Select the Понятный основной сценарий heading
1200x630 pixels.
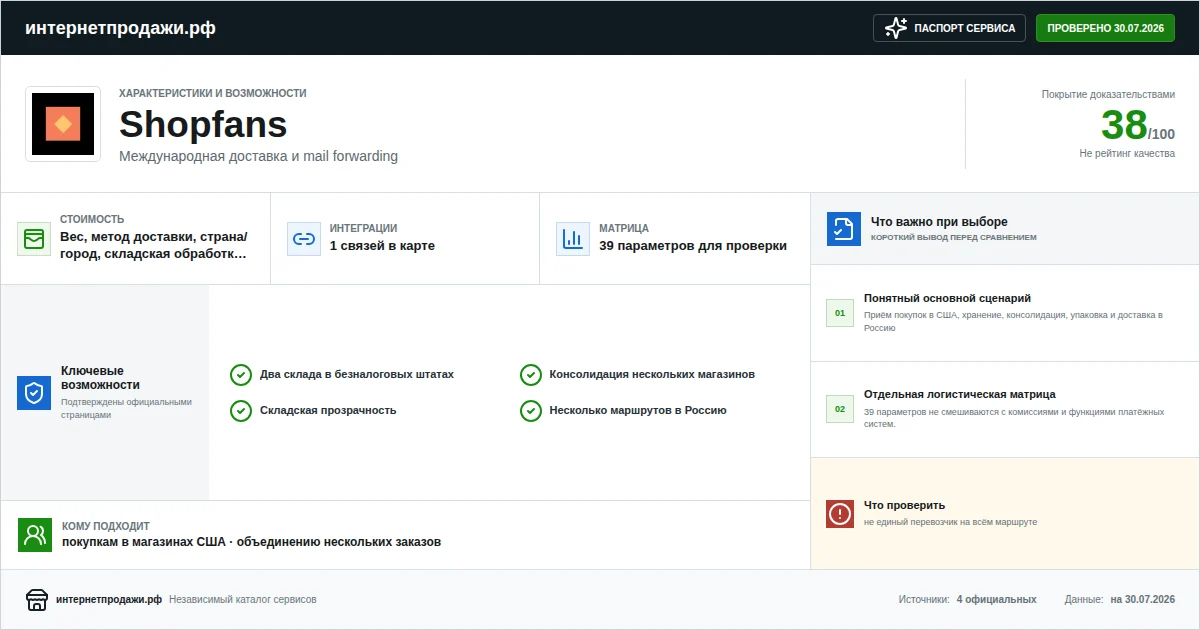(947, 298)
